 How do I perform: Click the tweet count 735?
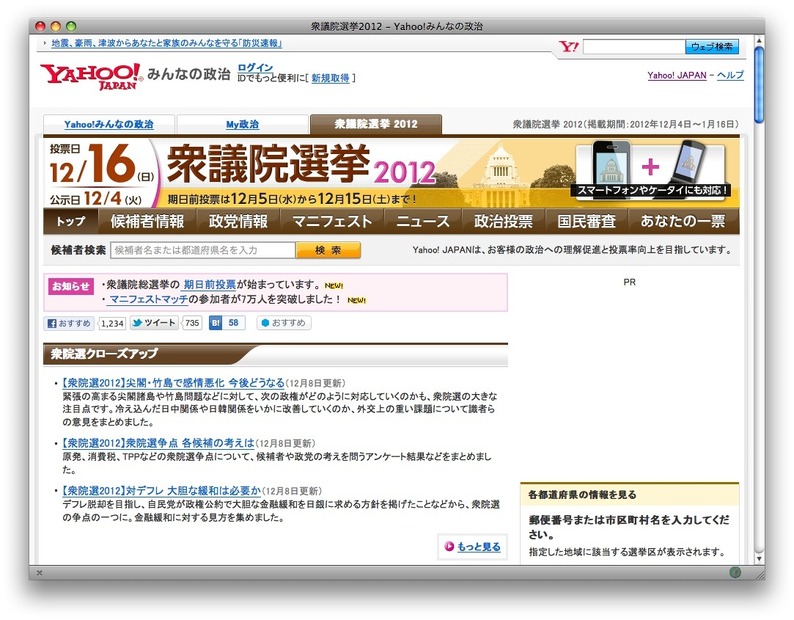point(192,323)
